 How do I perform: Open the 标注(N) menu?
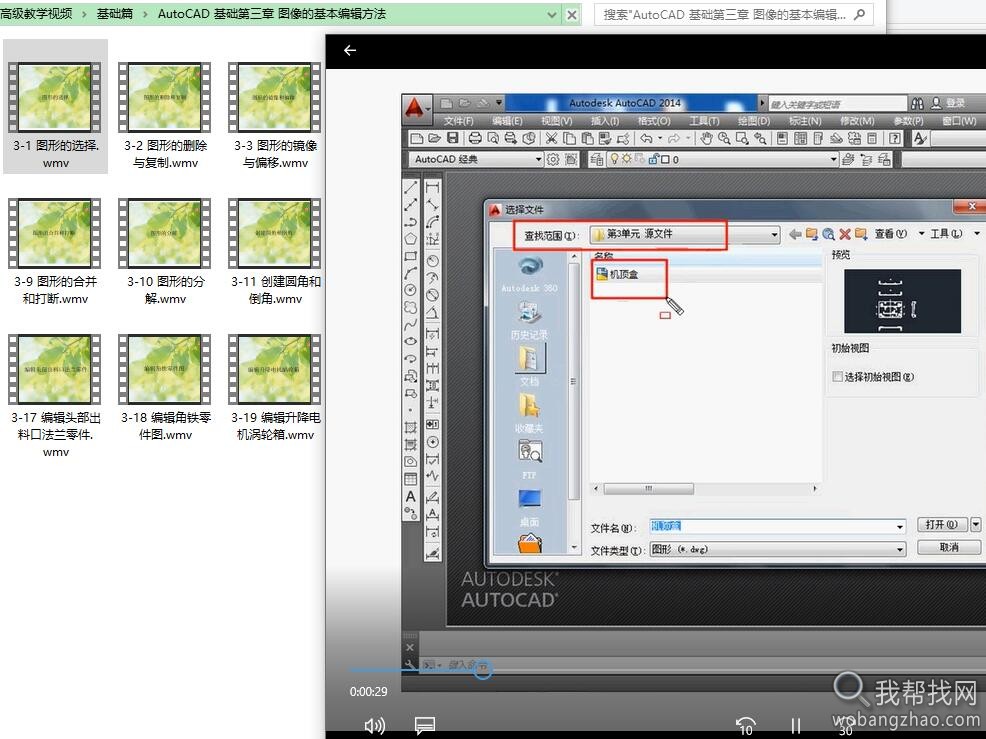[805, 121]
